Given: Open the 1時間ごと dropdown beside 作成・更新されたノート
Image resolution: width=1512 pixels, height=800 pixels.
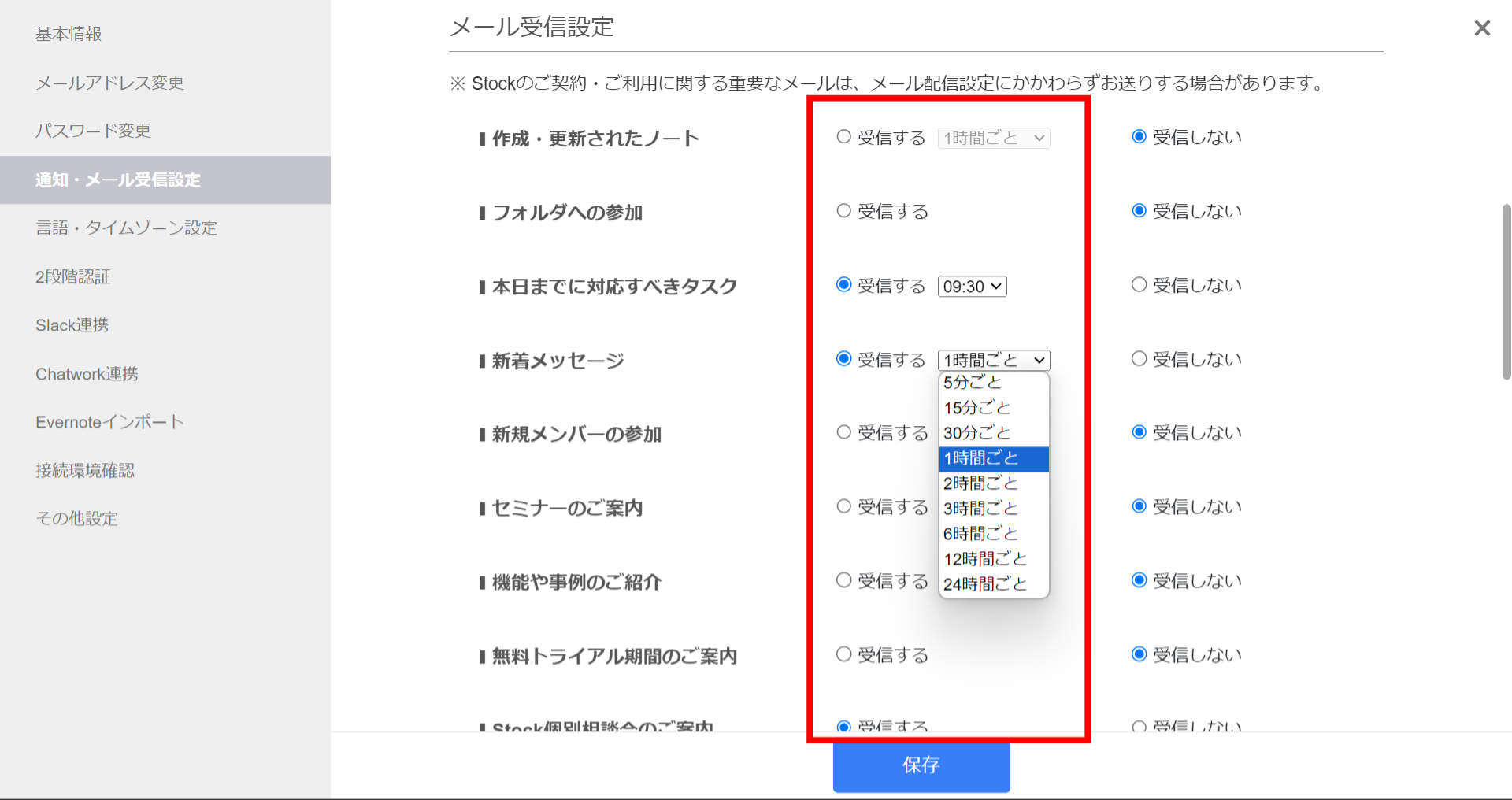Looking at the screenshot, I should point(992,138).
